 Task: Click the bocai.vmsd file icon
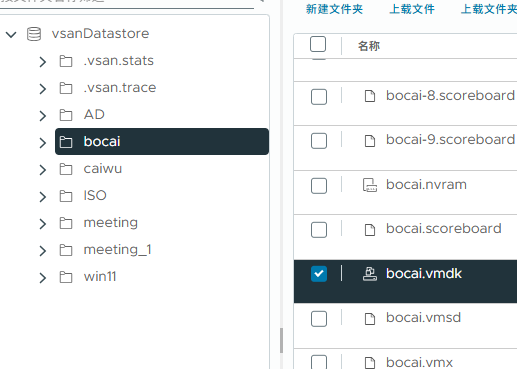370,319
